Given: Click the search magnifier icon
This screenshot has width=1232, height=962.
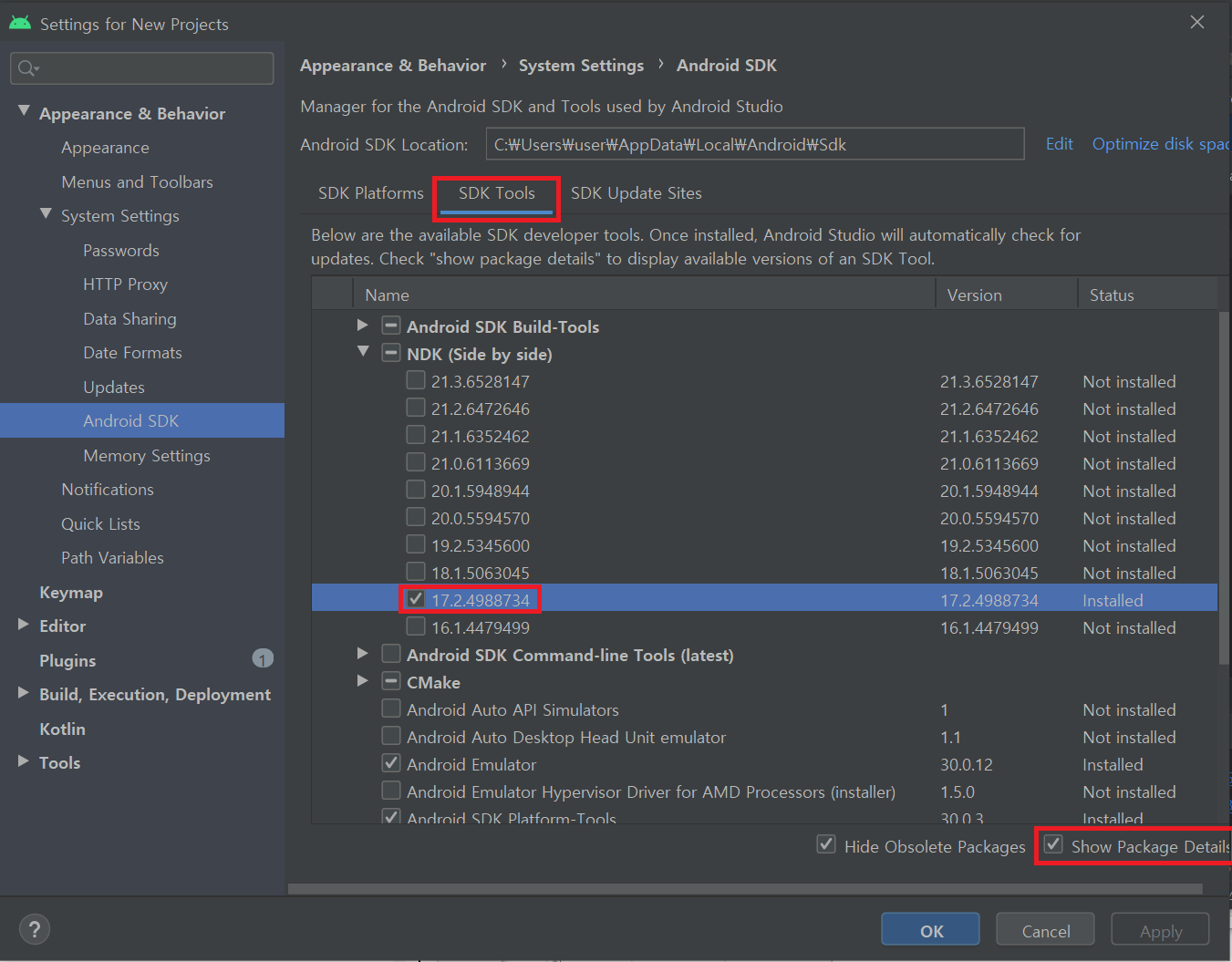Looking at the screenshot, I should click(27, 68).
